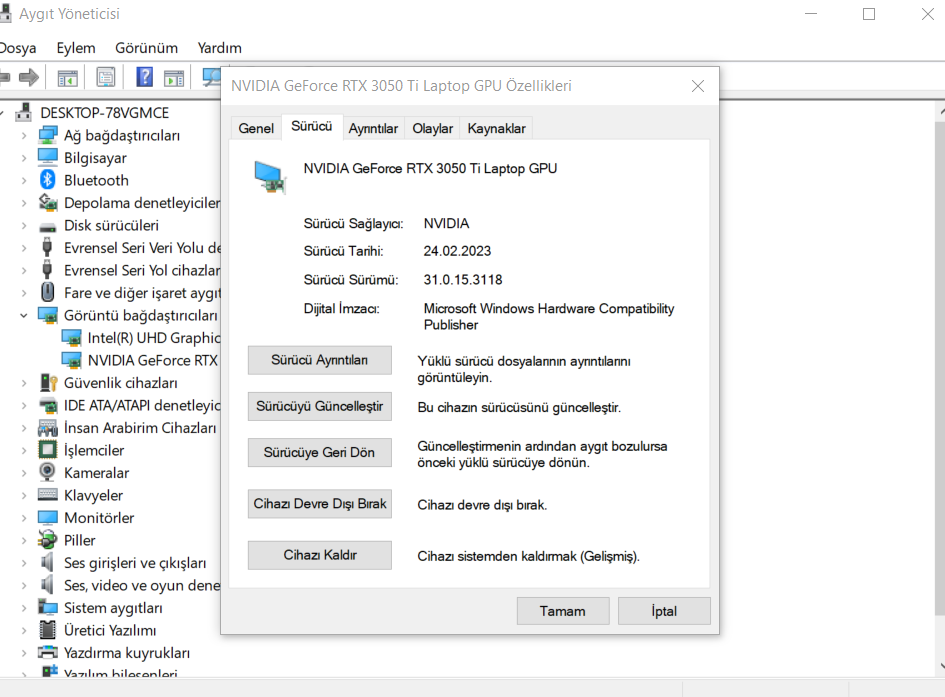This screenshot has width=945, height=697.
Task: Switch to the Genel tab
Action: click(x=256, y=128)
